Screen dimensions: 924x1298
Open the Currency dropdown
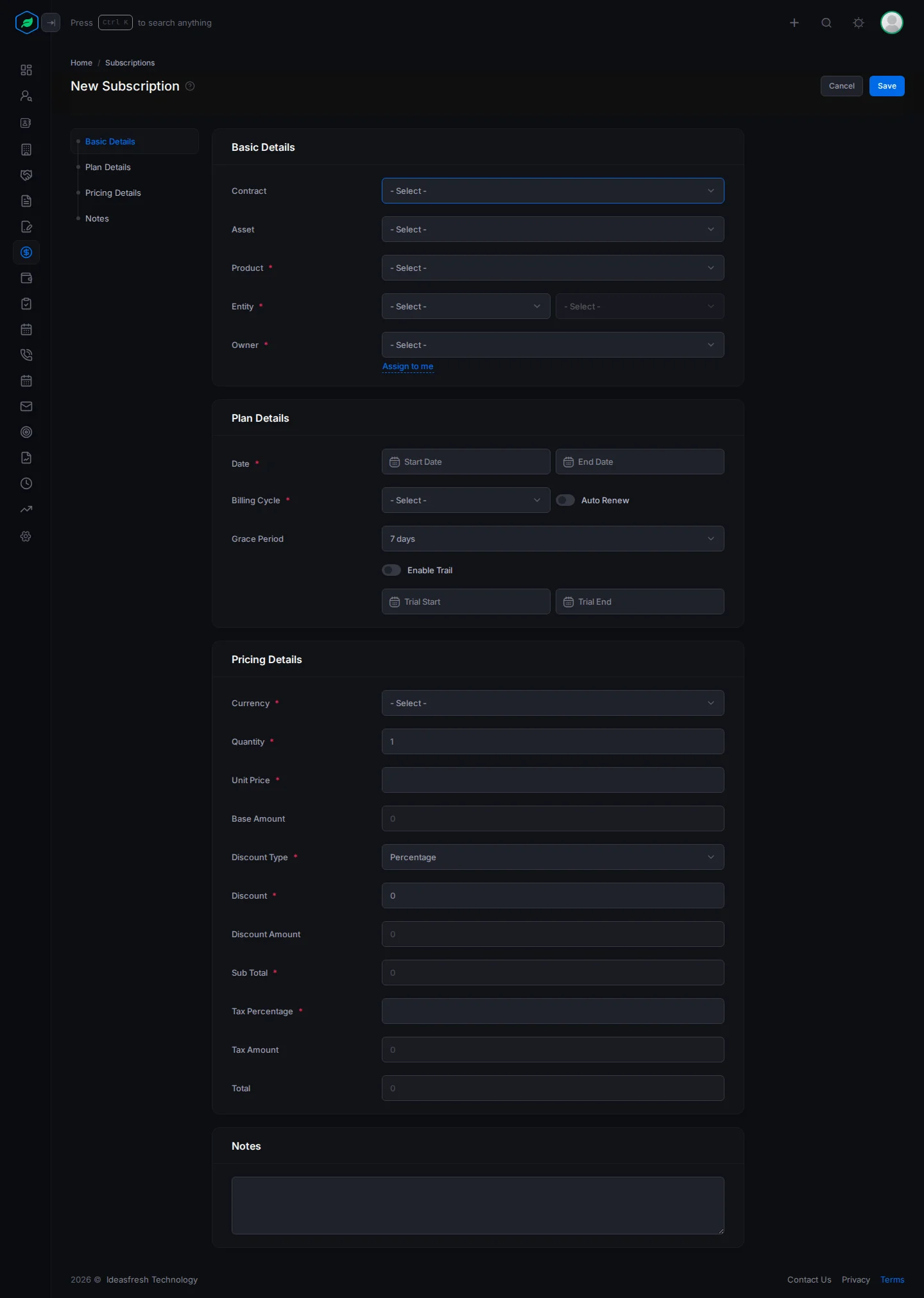(553, 703)
